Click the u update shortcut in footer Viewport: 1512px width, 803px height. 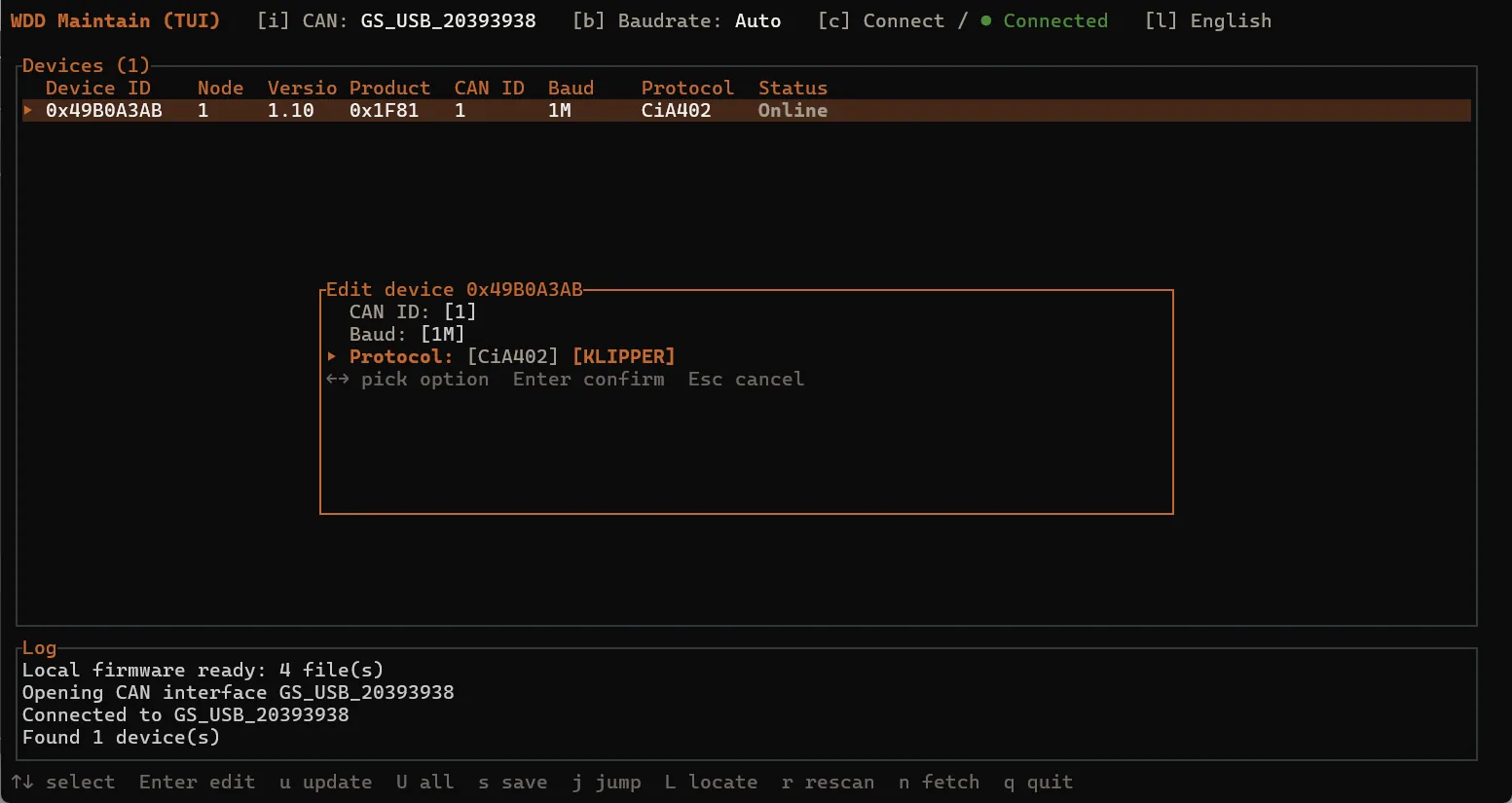coord(325,782)
